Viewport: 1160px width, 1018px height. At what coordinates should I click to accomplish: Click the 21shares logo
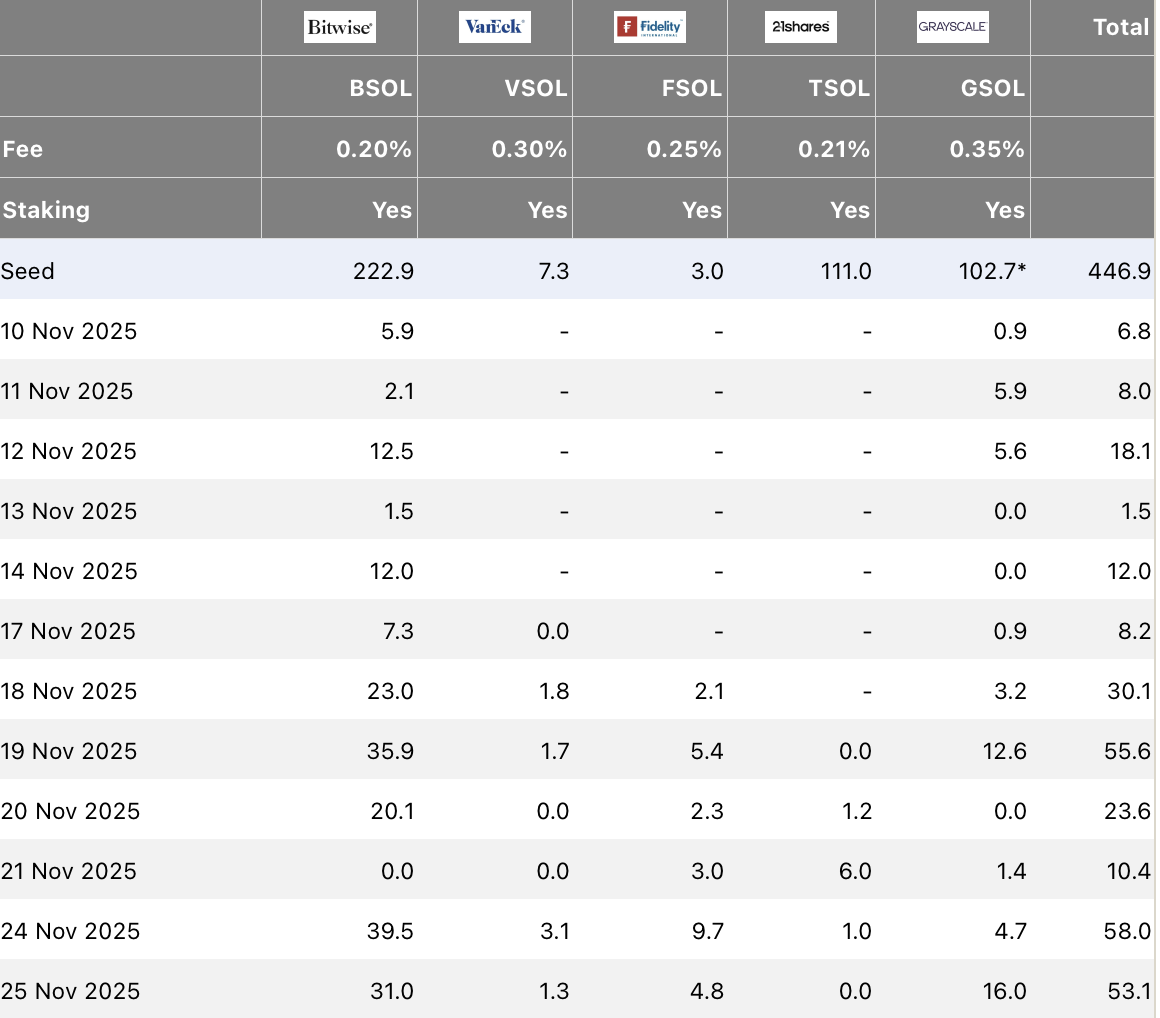[800, 27]
